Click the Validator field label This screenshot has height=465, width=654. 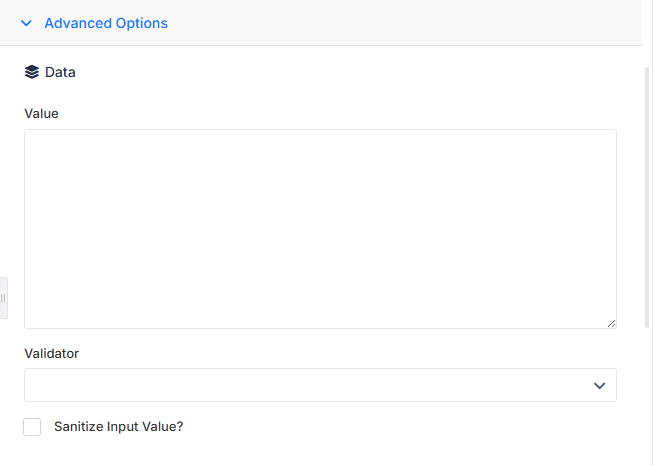(51, 353)
